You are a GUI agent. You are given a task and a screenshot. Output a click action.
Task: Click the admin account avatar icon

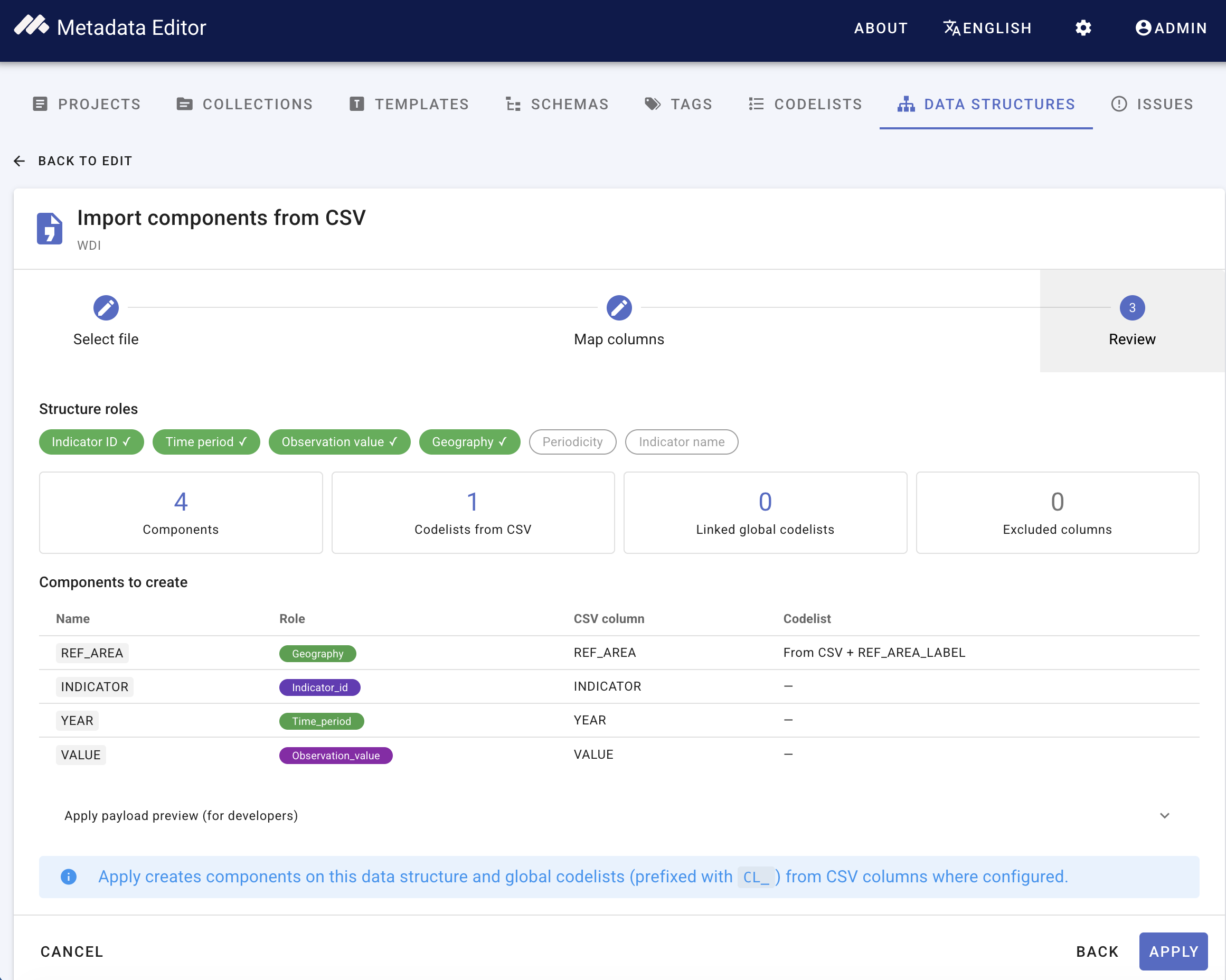coord(1143,28)
